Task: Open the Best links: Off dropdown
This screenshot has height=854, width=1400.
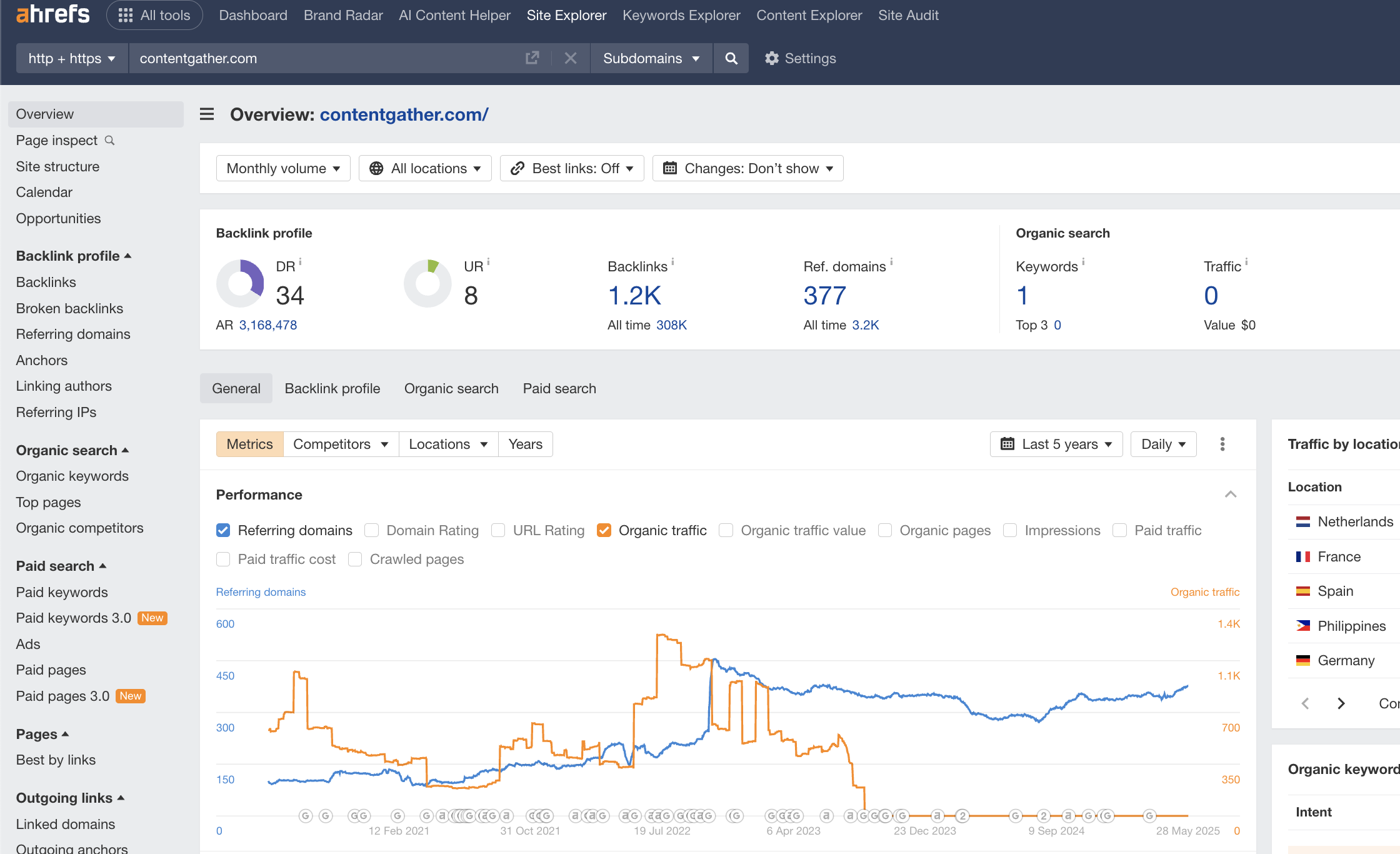Action: tap(572, 168)
